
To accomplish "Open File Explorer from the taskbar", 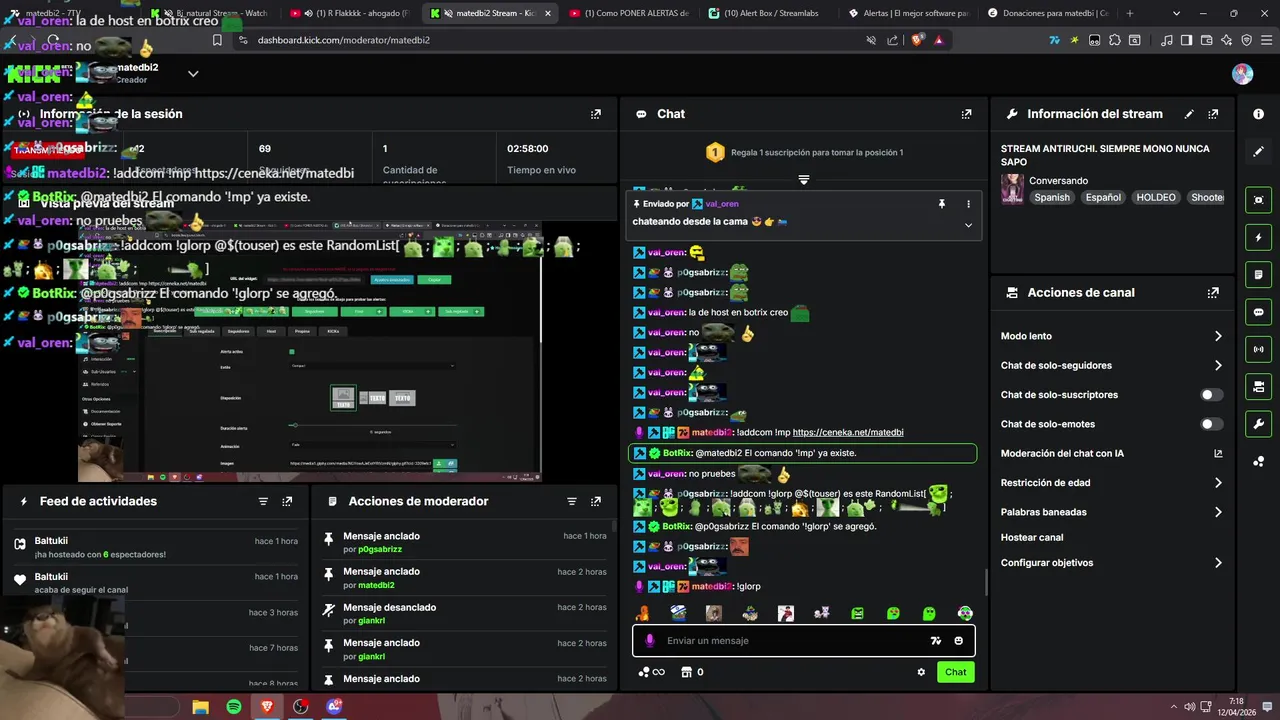I will [200, 707].
